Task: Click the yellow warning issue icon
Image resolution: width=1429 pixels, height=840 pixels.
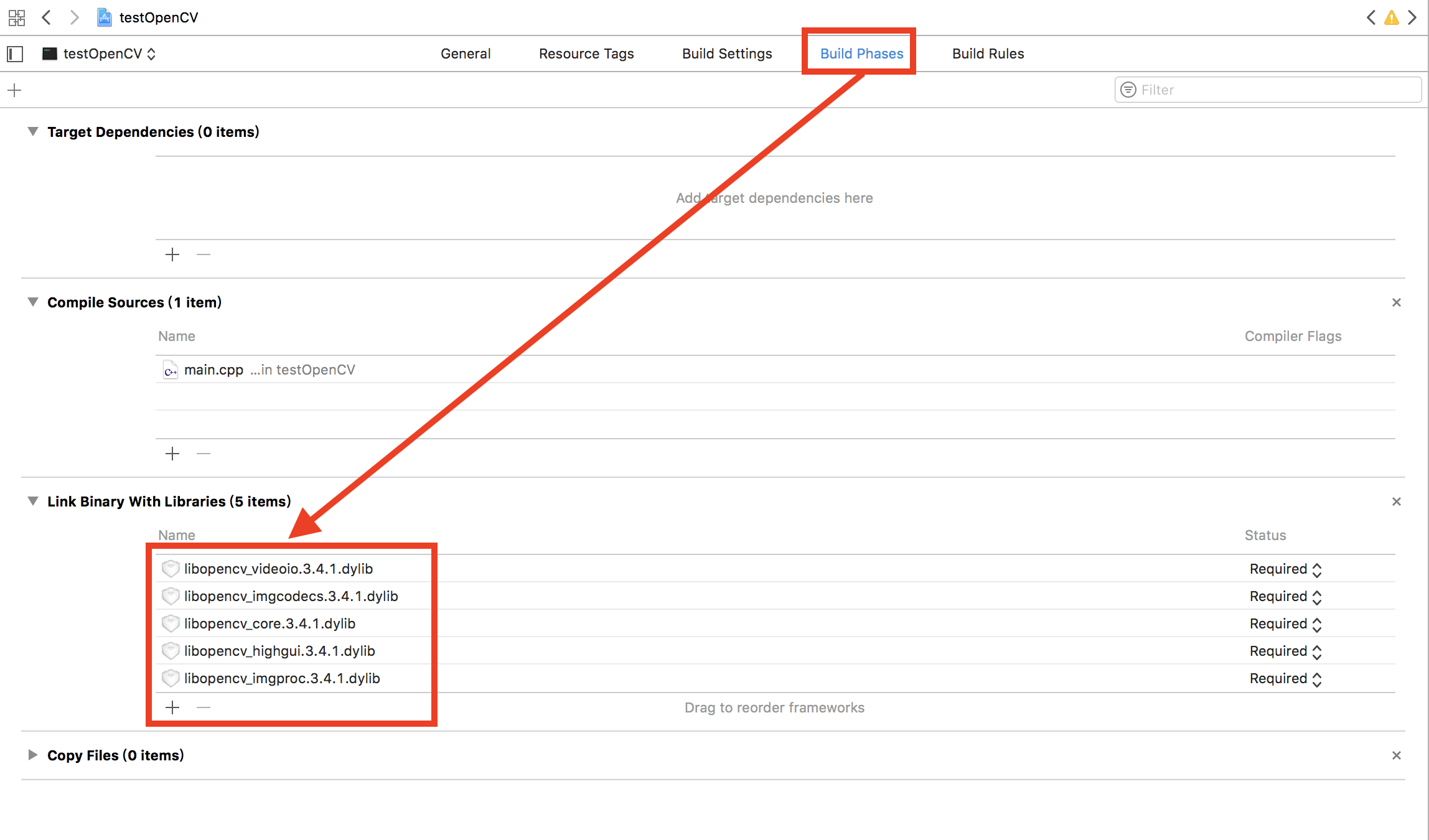Action: [1392, 18]
